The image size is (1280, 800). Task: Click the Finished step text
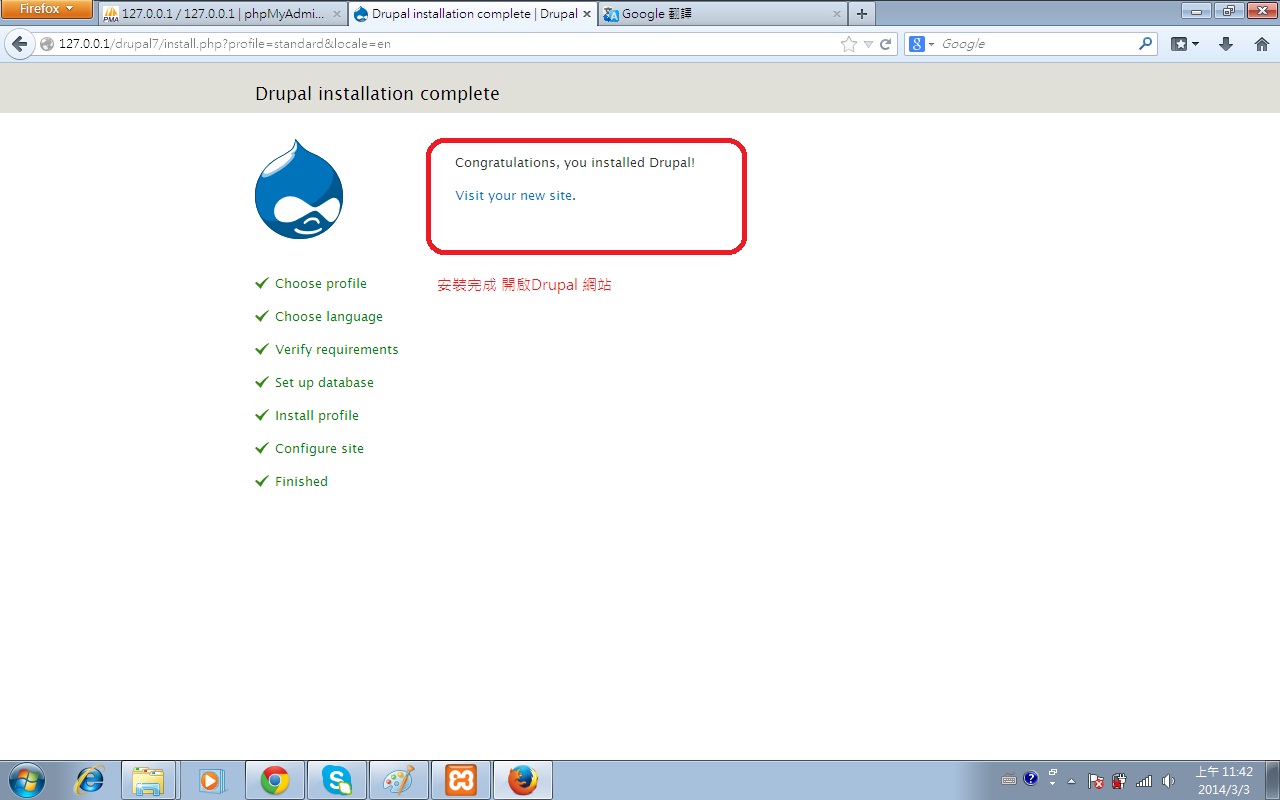point(301,481)
